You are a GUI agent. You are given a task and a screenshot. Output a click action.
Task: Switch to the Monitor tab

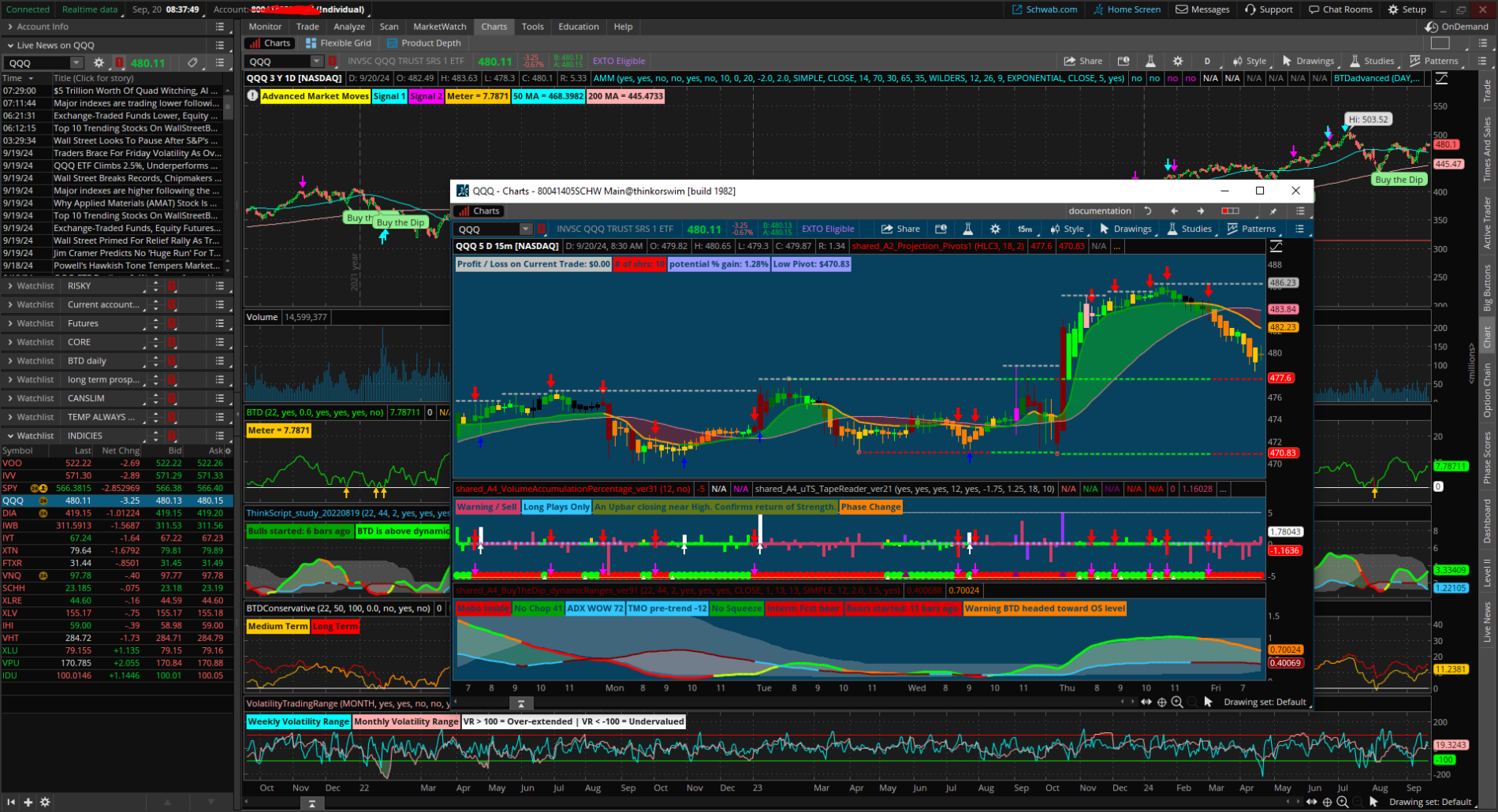265,27
